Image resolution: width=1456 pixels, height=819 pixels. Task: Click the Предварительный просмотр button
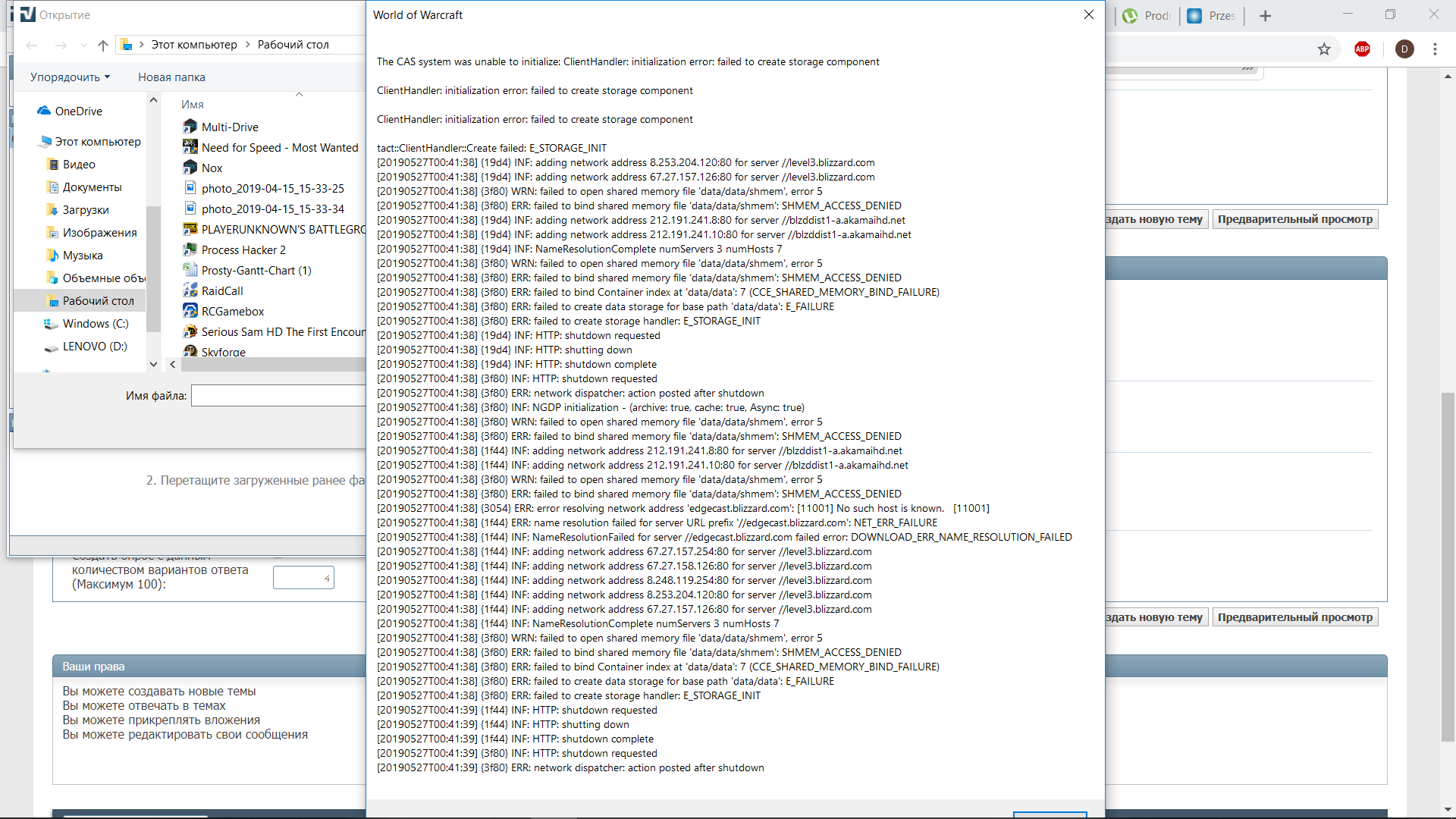click(1294, 219)
